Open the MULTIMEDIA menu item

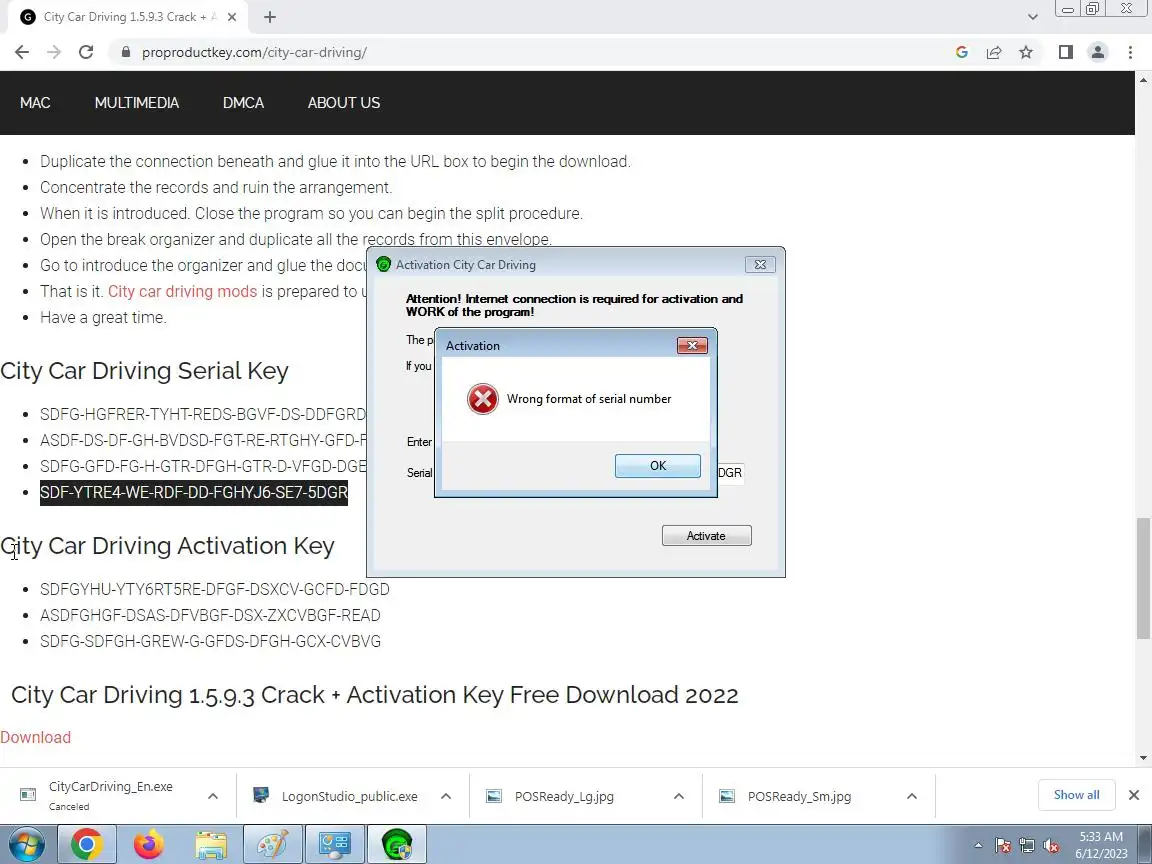tap(137, 103)
